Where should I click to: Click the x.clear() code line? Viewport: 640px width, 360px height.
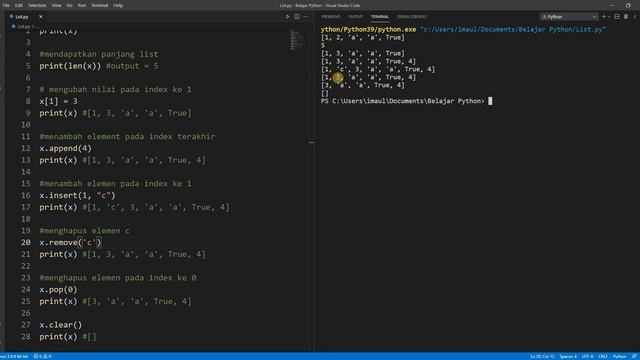61,325
